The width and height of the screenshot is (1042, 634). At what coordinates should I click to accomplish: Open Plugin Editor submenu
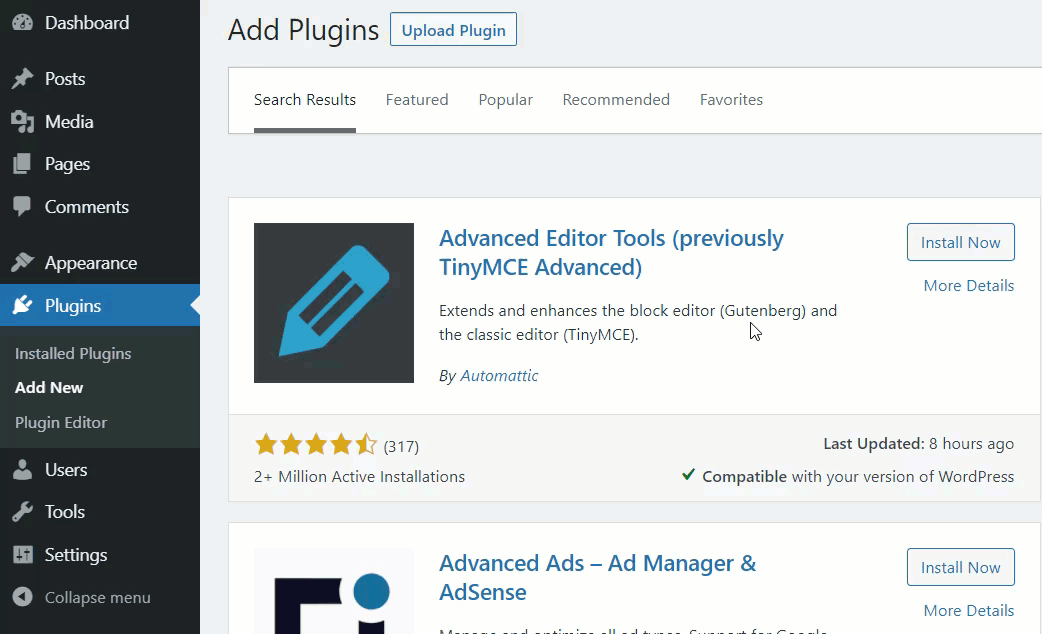61,423
